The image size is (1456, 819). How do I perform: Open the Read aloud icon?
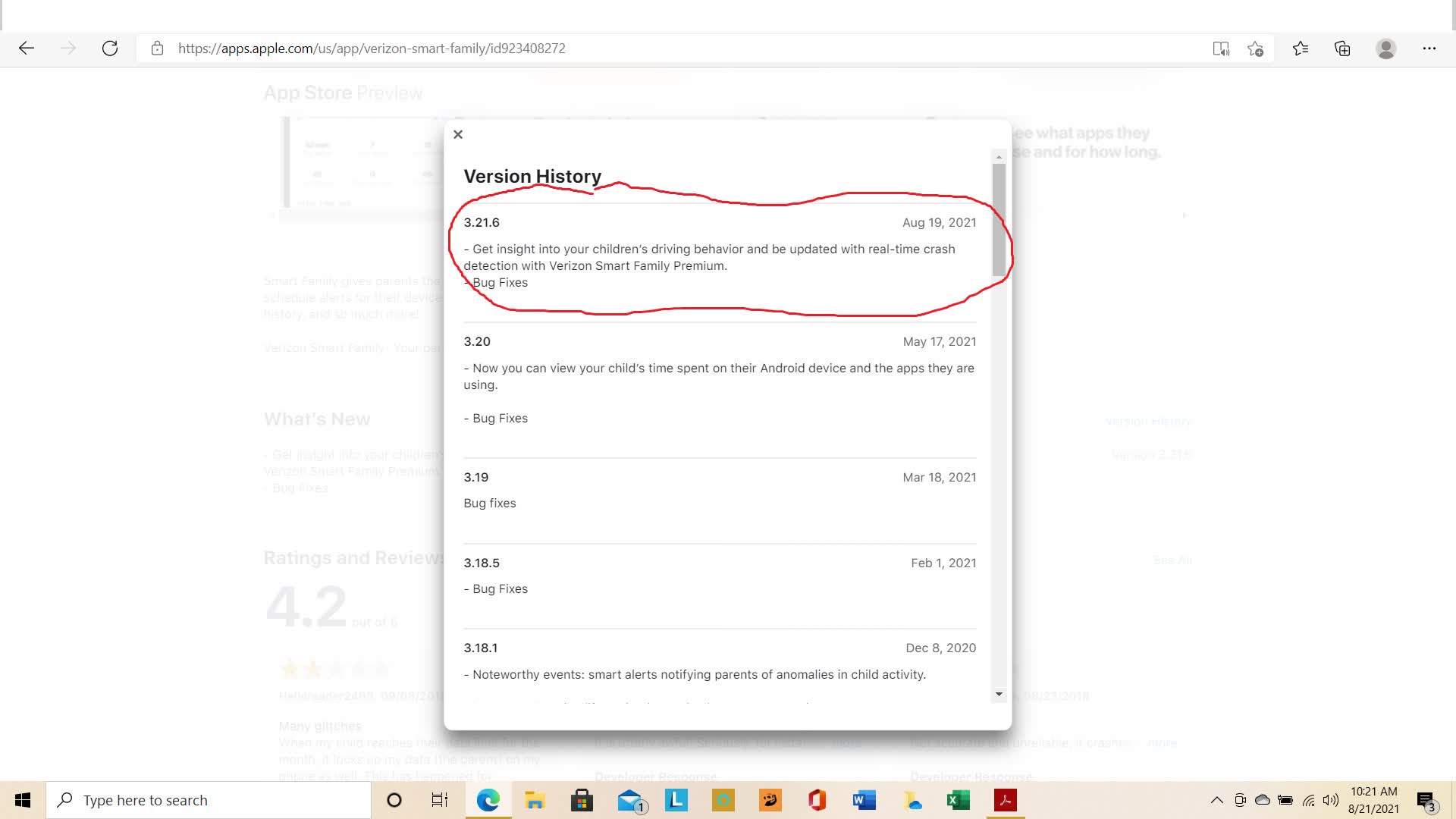(x=1220, y=49)
